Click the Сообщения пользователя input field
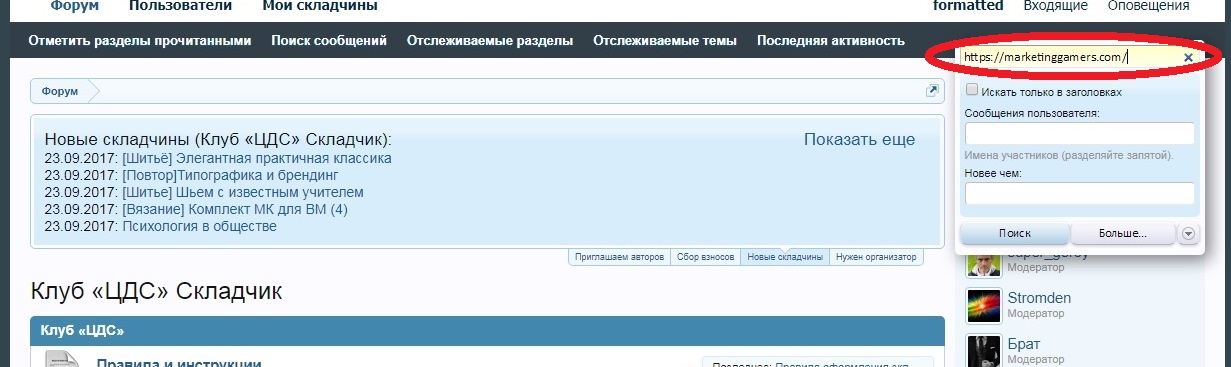The width and height of the screenshot is (1231, 367). (1080, 133)
